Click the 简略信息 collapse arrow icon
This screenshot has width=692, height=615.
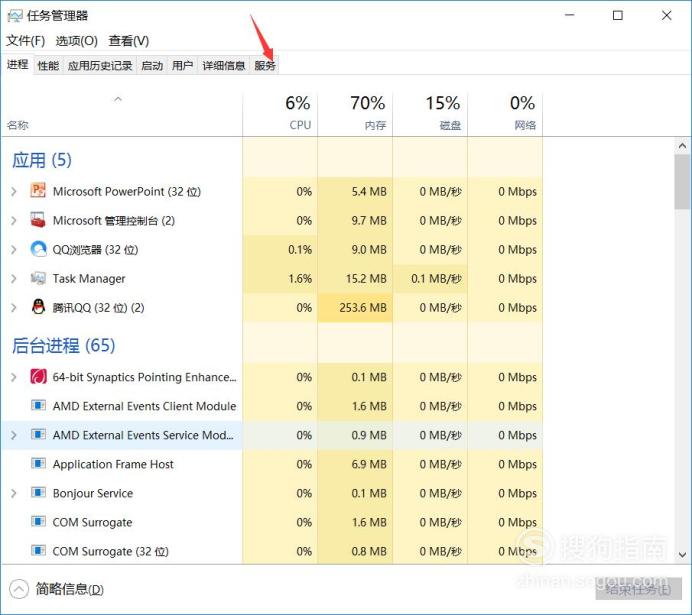[x=19, y=589]
